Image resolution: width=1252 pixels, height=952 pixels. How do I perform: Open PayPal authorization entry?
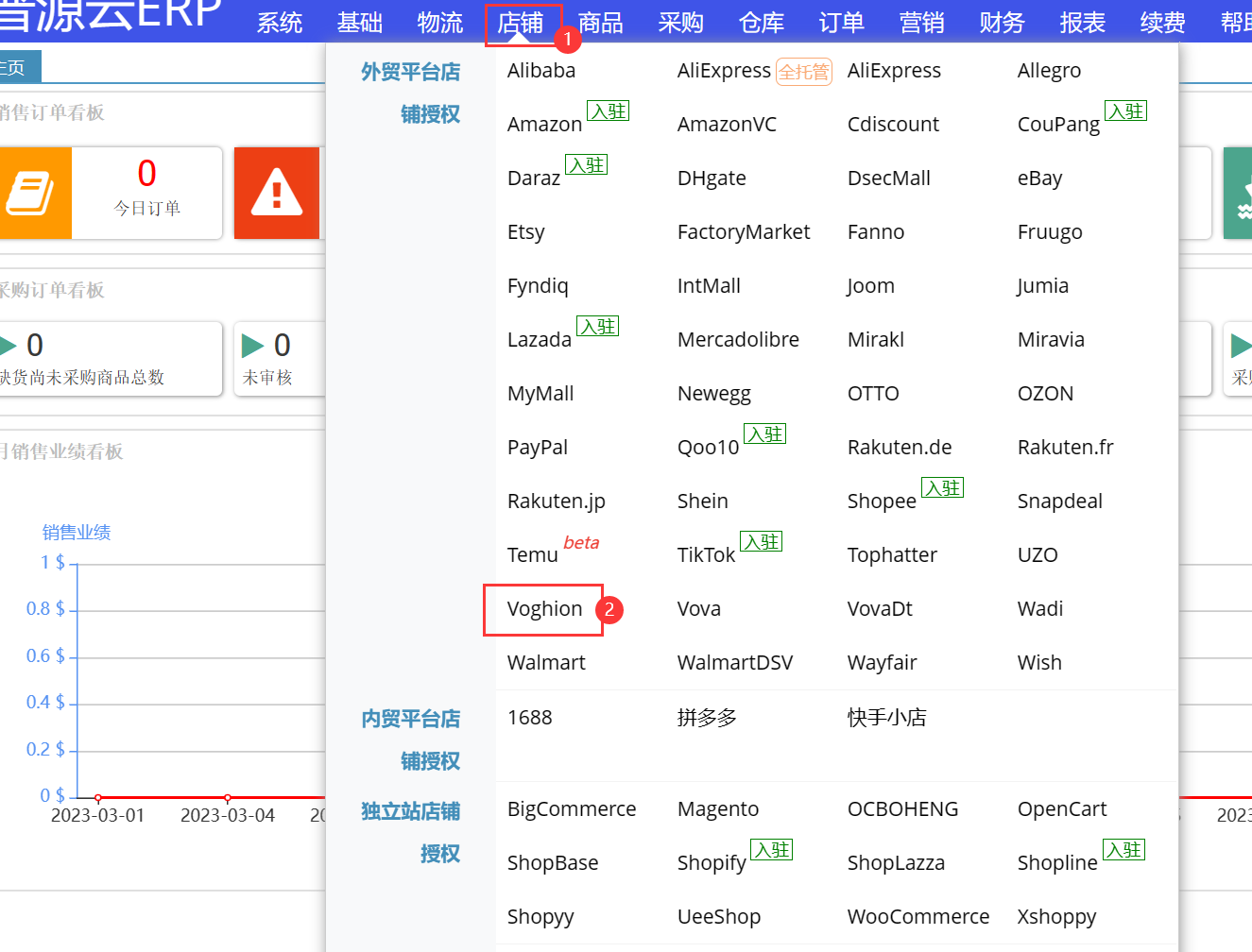click(538, 448)
